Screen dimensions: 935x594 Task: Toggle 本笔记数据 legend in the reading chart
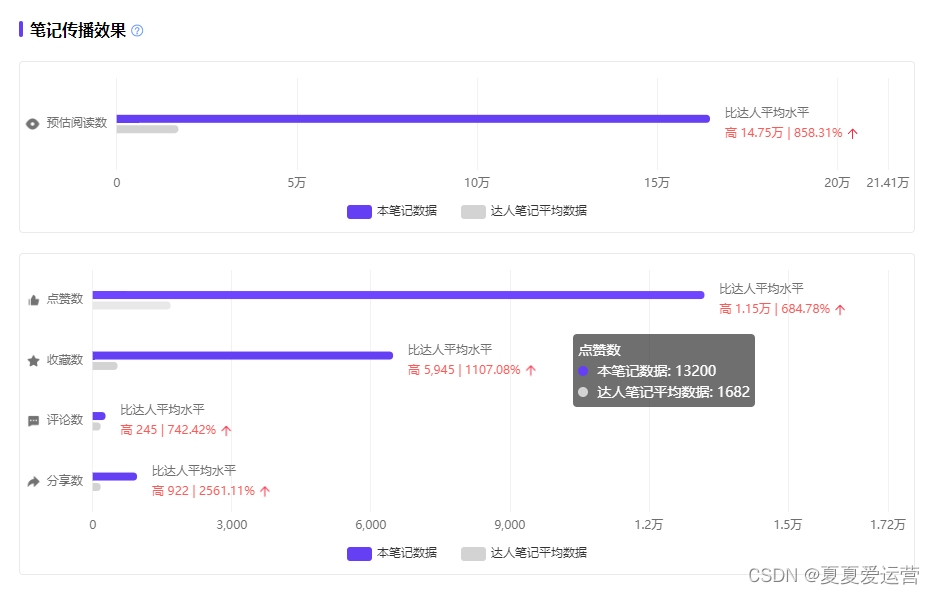tap(392, 211)
